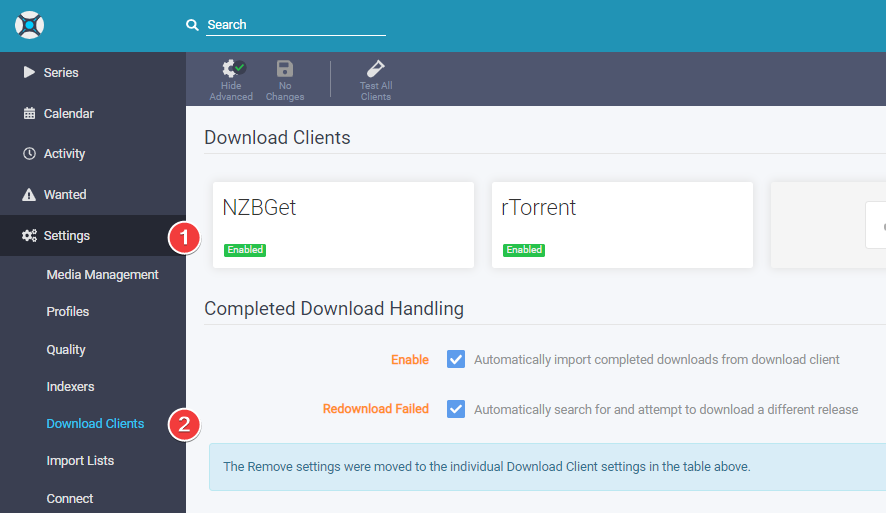Open the Media Management settings page

pyautogui.click(x=102, y=275)
